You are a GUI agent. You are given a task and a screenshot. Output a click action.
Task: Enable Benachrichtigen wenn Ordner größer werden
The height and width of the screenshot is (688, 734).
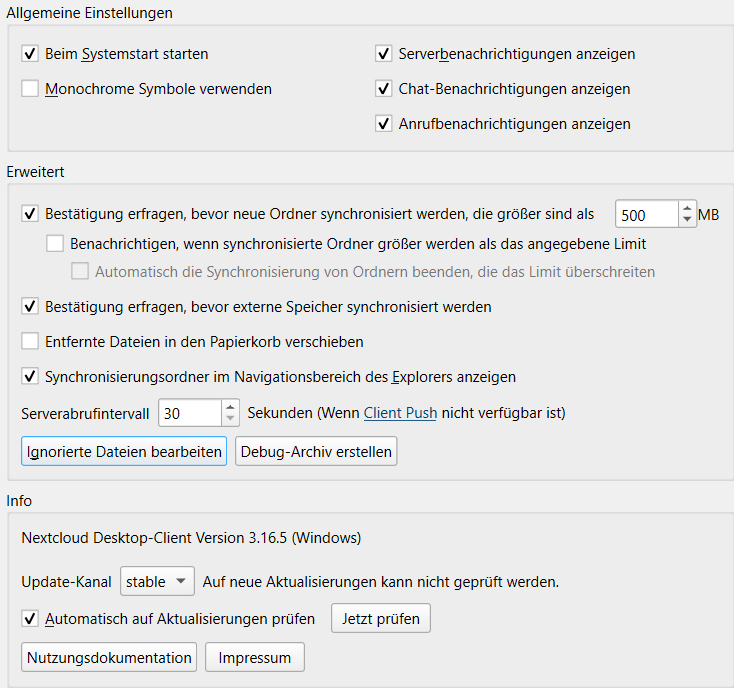coord(55,243)
